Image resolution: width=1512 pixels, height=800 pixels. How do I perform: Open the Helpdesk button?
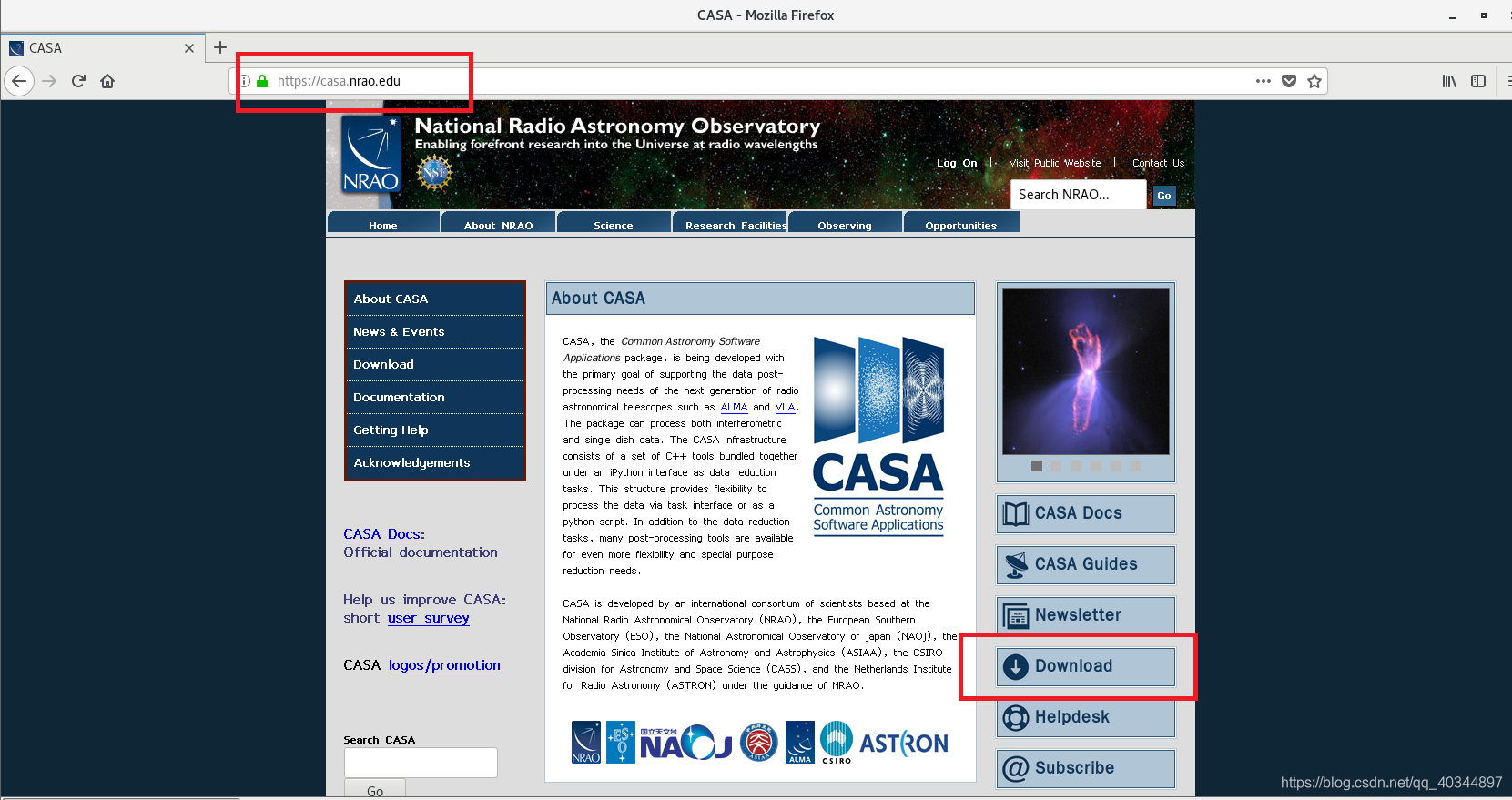1086,718
